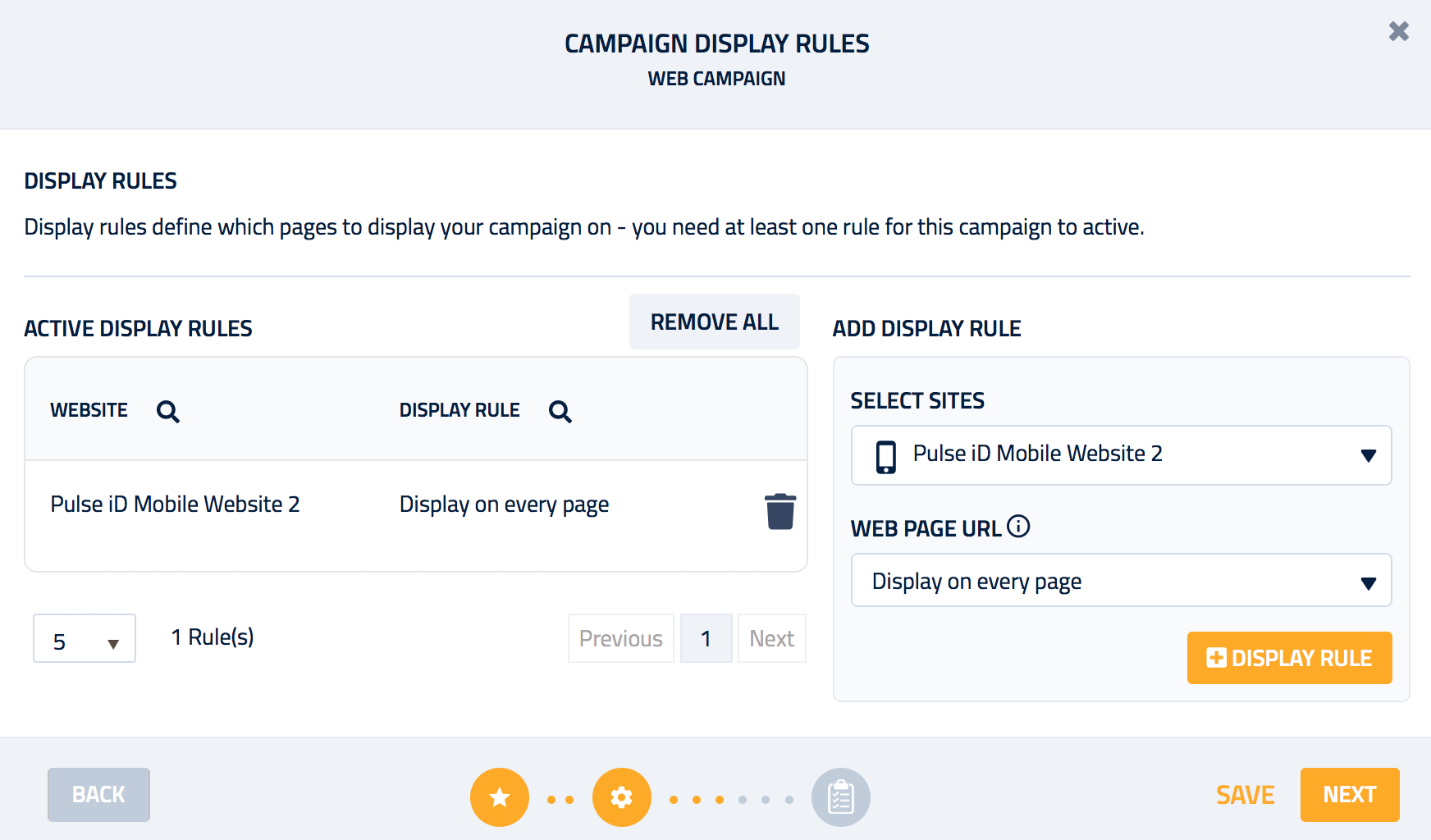The height and width of the screenshot is (840, 1431).
Task: Save the campaign display rules
Action: point(1245,795)
